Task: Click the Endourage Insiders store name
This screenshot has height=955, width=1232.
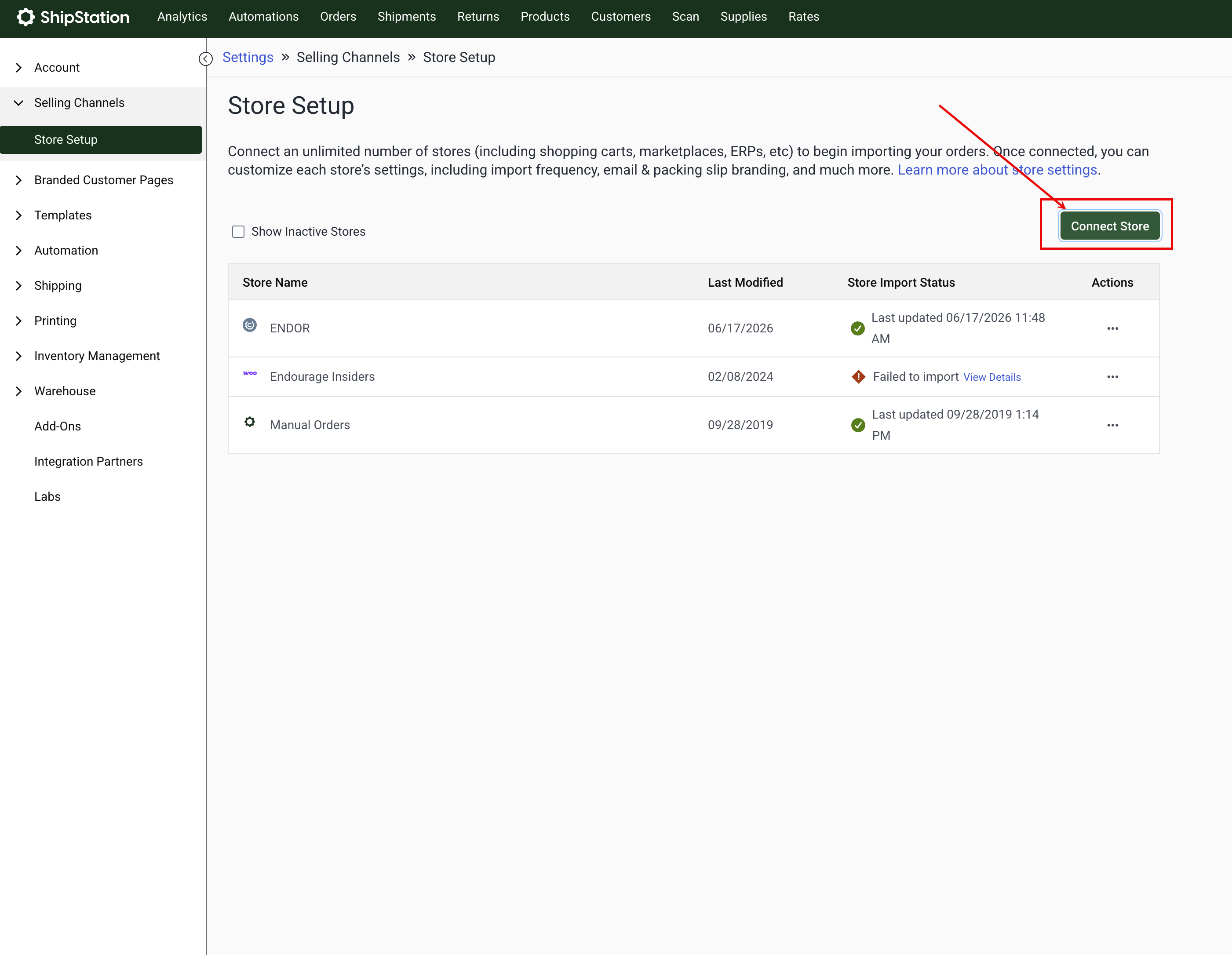Action: point(322,377)
